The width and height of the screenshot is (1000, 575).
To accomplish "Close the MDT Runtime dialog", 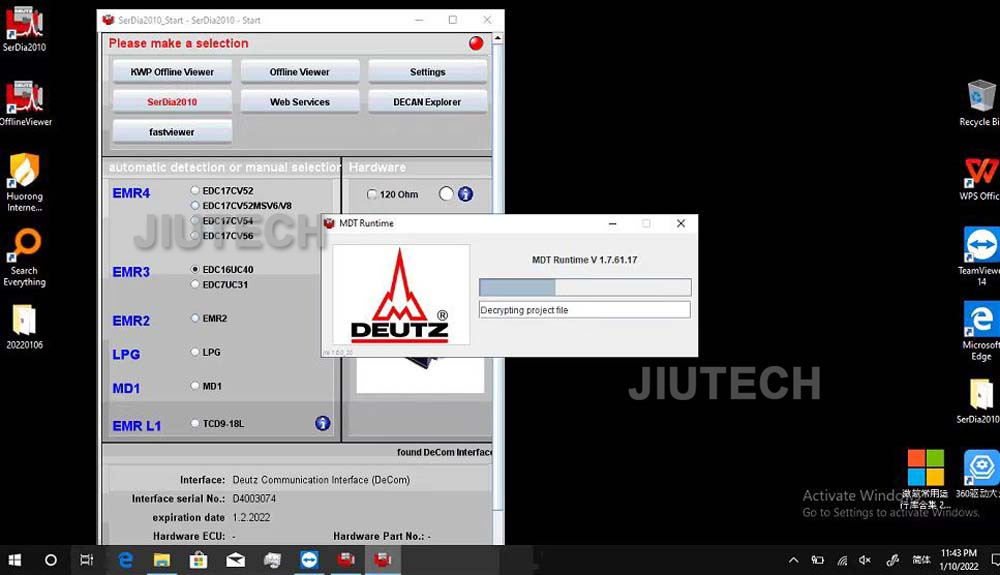I will tap(680, 223).
